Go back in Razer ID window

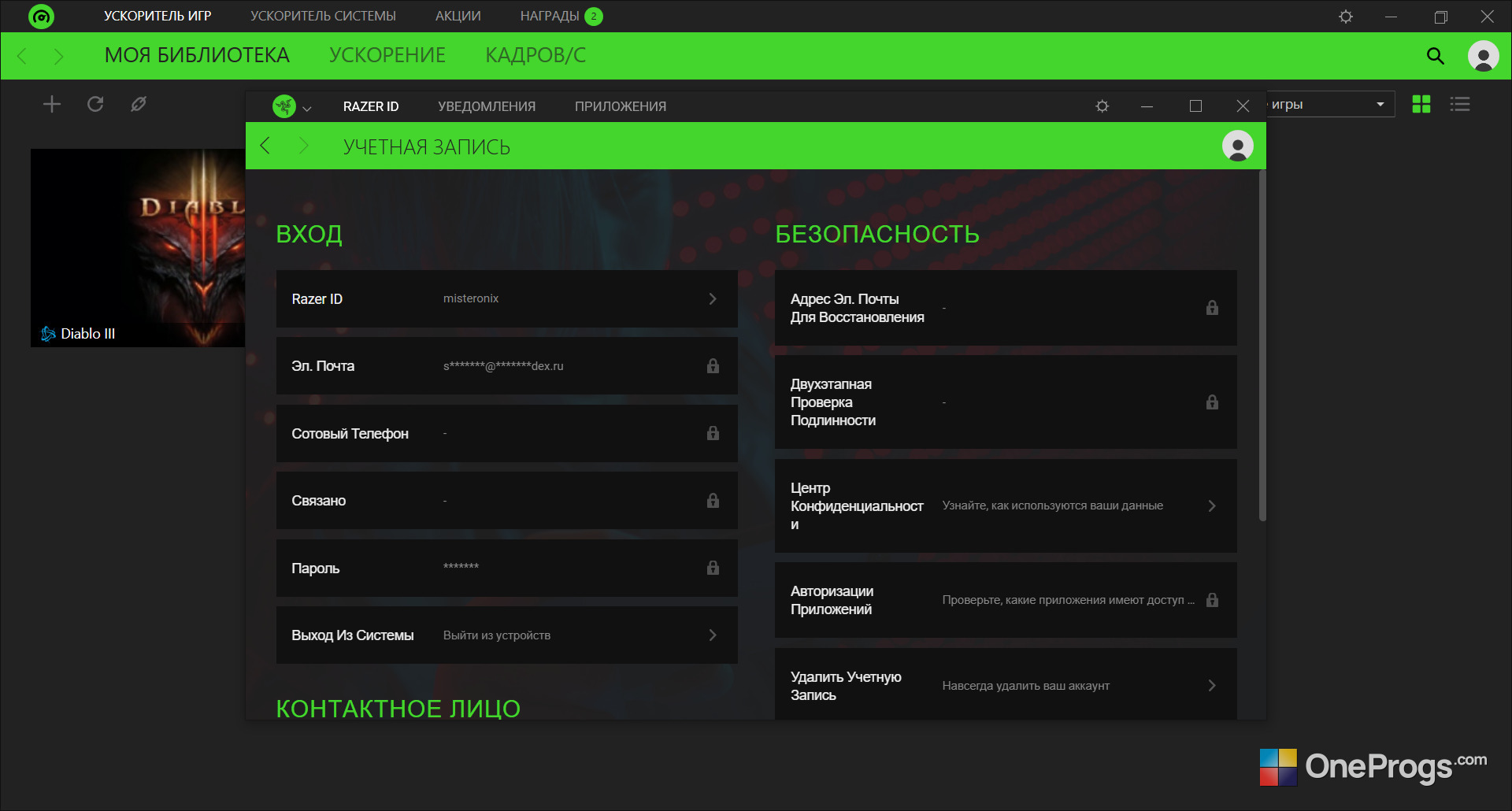[265, 146]
